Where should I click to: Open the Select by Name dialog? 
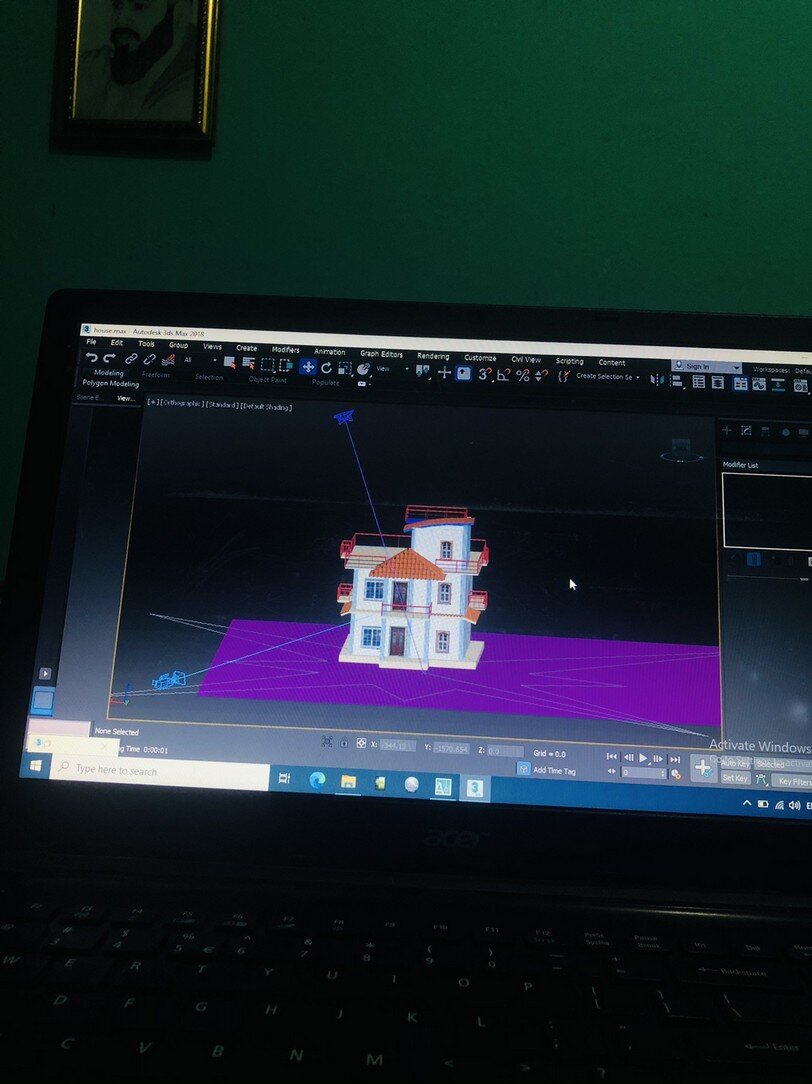coord(249,364)
